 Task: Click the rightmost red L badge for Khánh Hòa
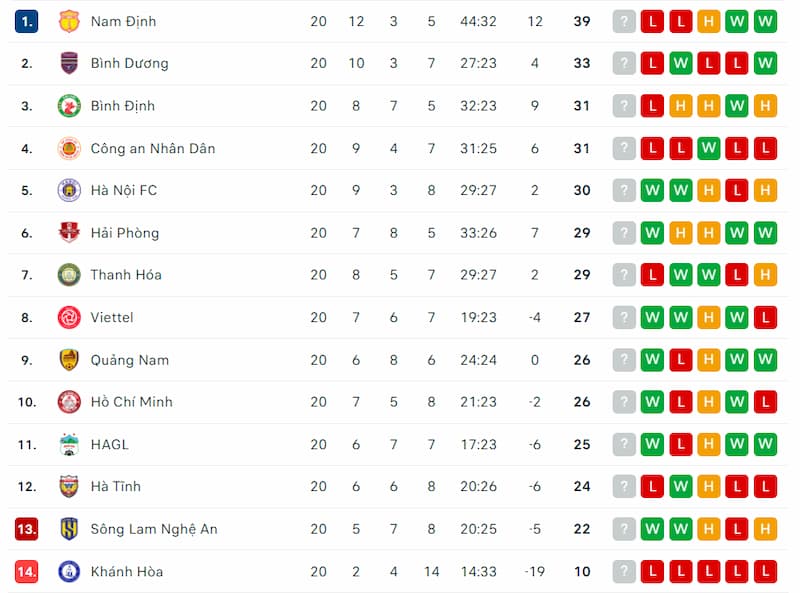(766, 571)
